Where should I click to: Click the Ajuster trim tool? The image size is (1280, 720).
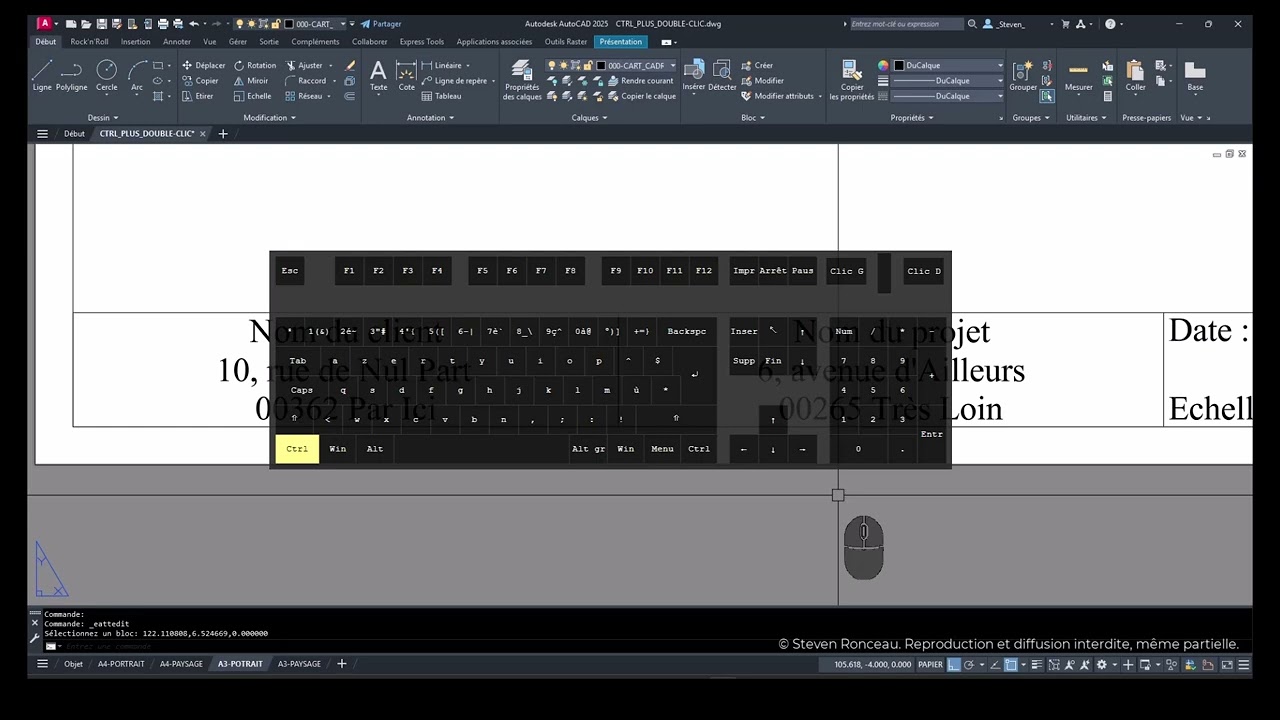(304, 65)
